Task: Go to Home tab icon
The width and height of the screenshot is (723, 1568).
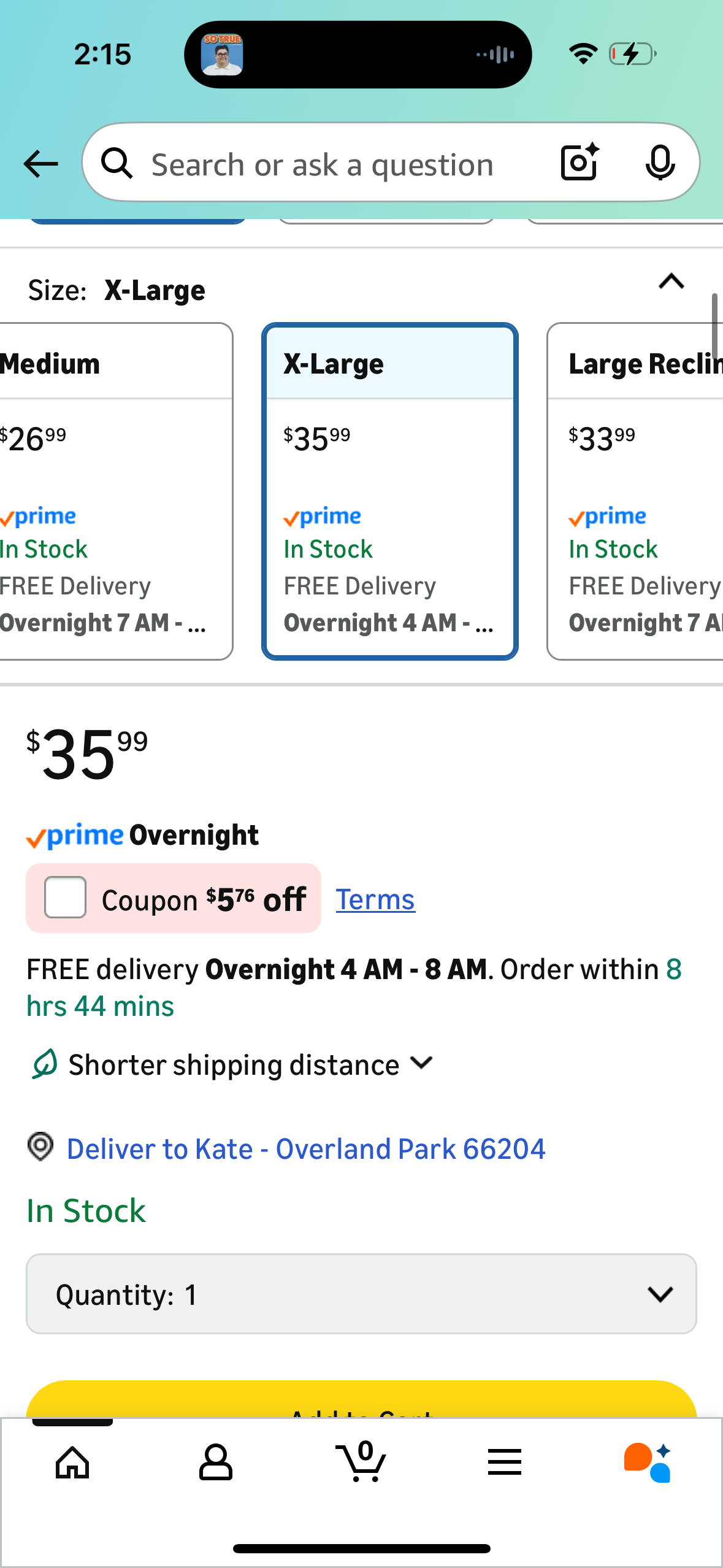Action: coord(72,1462)
